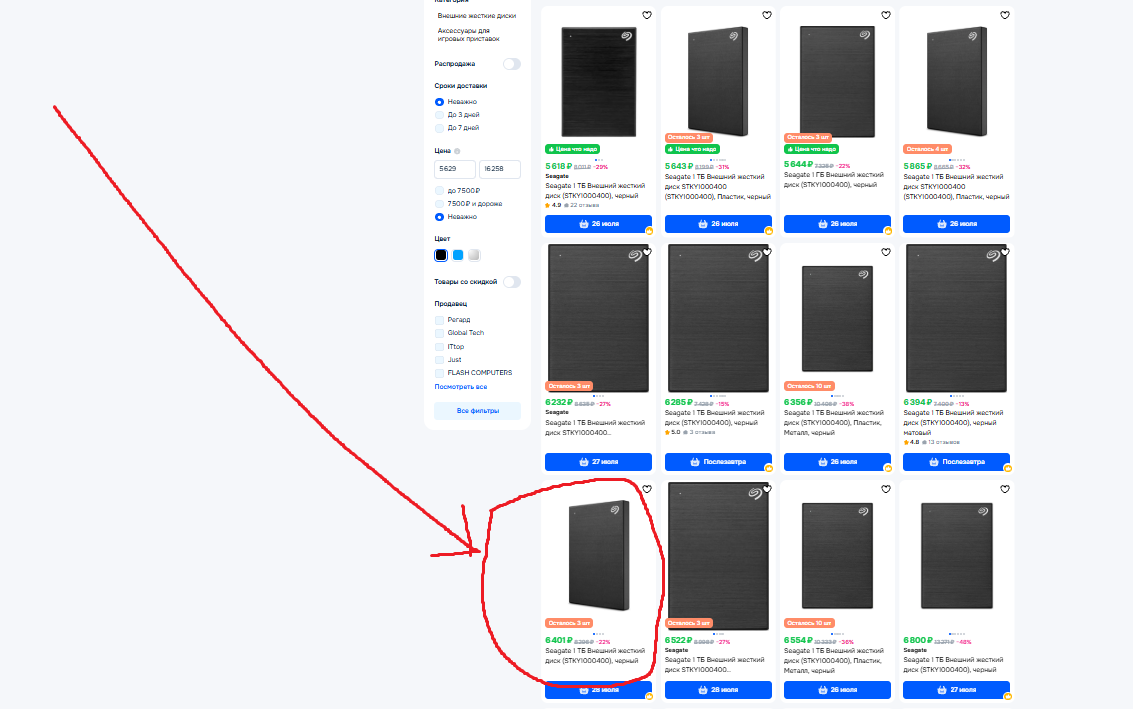Click the 27 июля button on the 6 800 ₽ card

pos(957,690)
